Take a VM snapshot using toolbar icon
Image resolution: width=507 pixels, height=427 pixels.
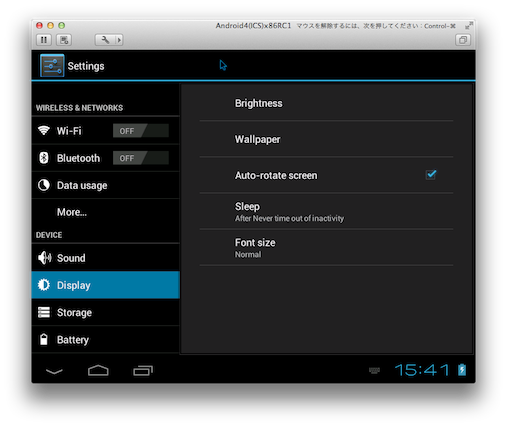[64, 40]
